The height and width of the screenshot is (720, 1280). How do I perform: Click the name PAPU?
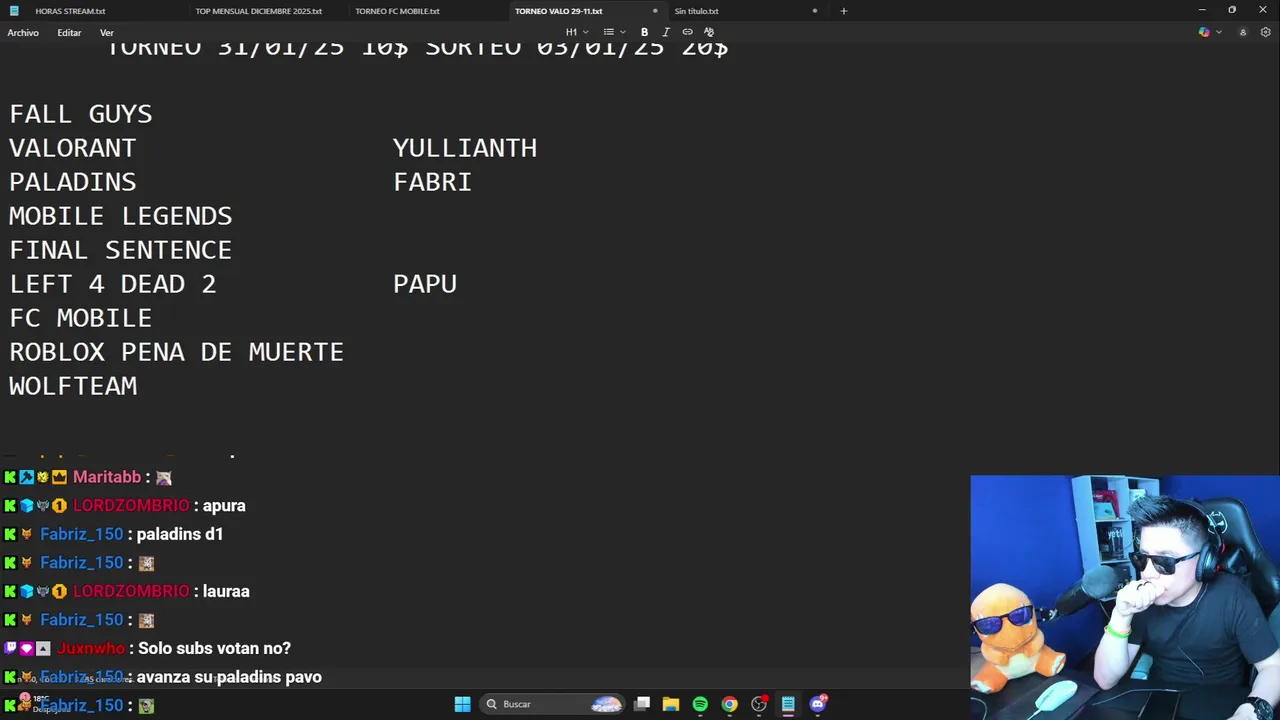[425, 284]
